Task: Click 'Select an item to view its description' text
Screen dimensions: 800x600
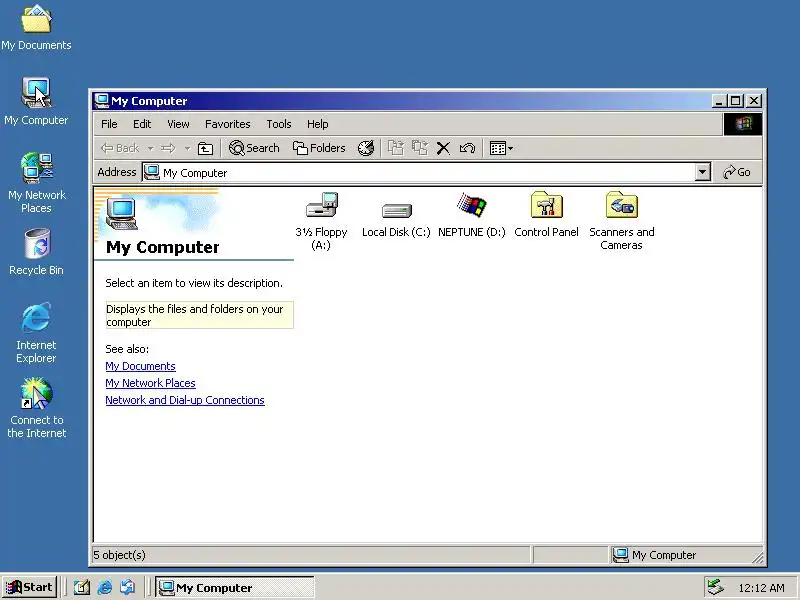Action: pyautogui.click(x=194, y=283)
